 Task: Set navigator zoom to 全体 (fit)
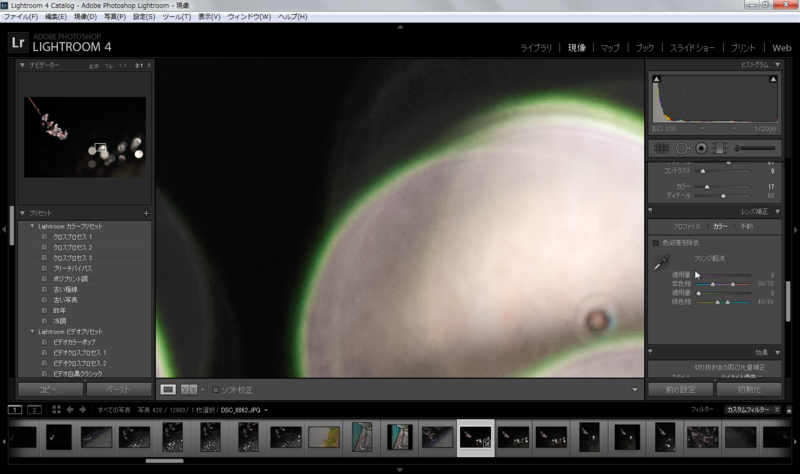(93, 66)
